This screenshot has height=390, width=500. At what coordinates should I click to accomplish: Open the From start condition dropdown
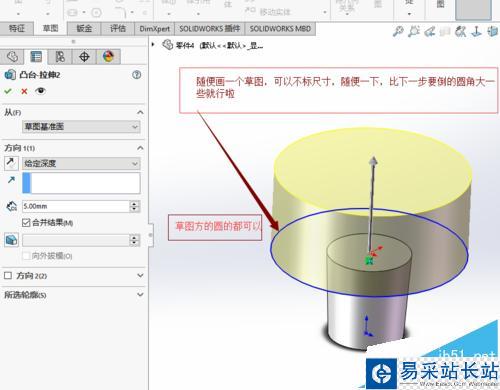(81, 127)
